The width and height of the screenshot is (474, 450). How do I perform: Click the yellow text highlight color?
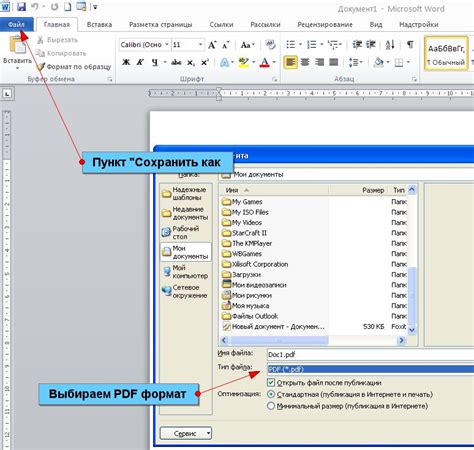pyautogui.click(x=244, y=62)
